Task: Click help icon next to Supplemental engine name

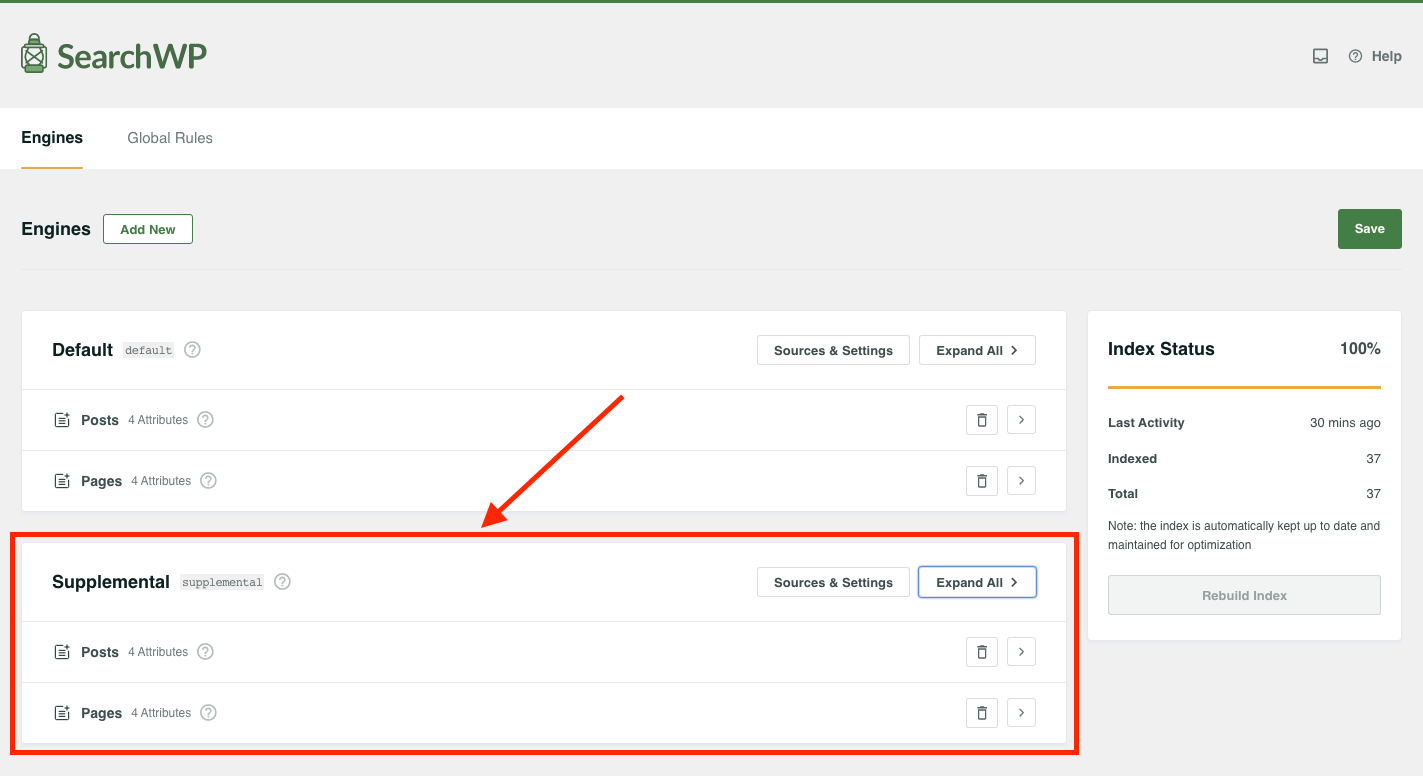Action: click(x=283, y=582)
